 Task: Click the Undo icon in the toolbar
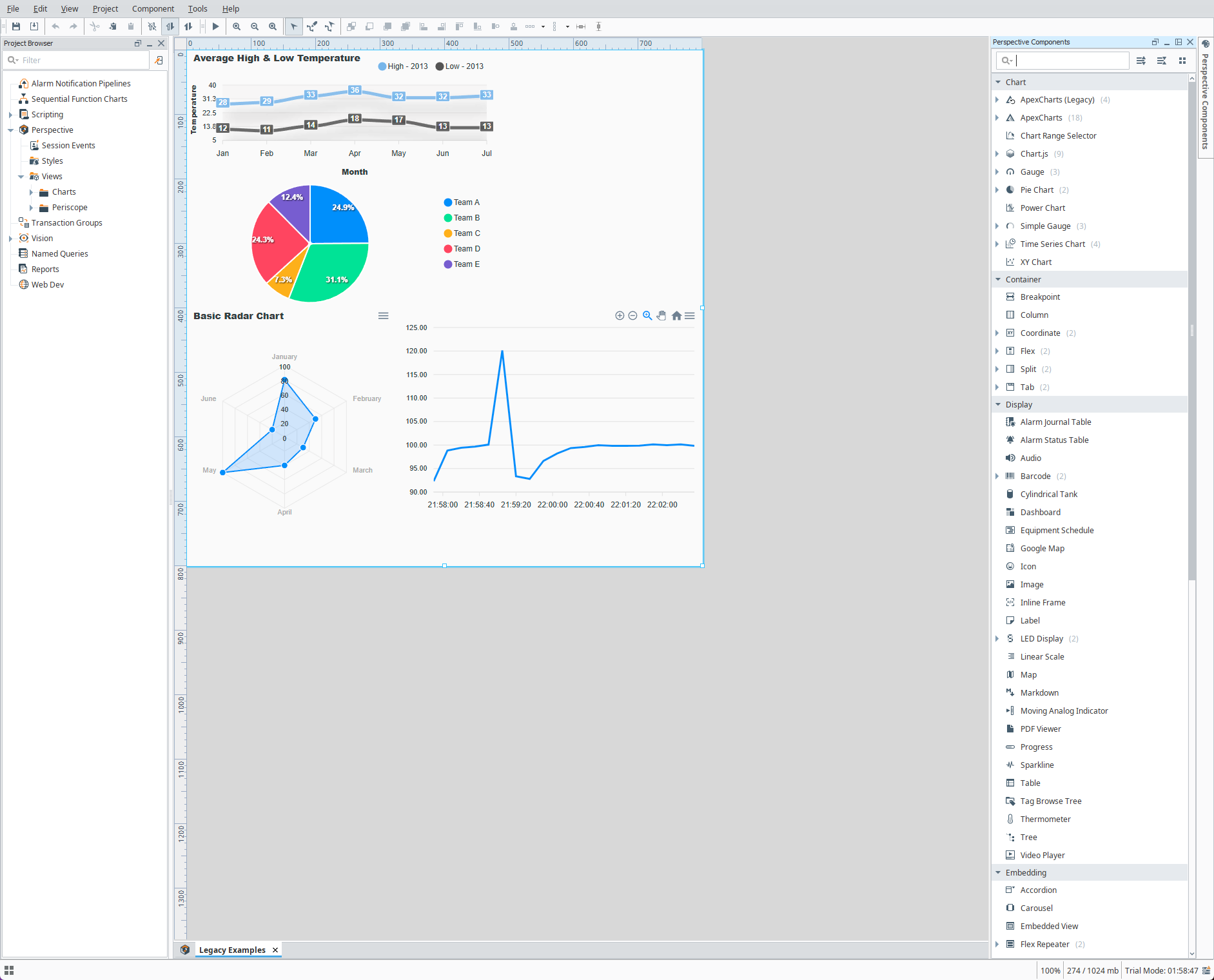tap(55, 26)
